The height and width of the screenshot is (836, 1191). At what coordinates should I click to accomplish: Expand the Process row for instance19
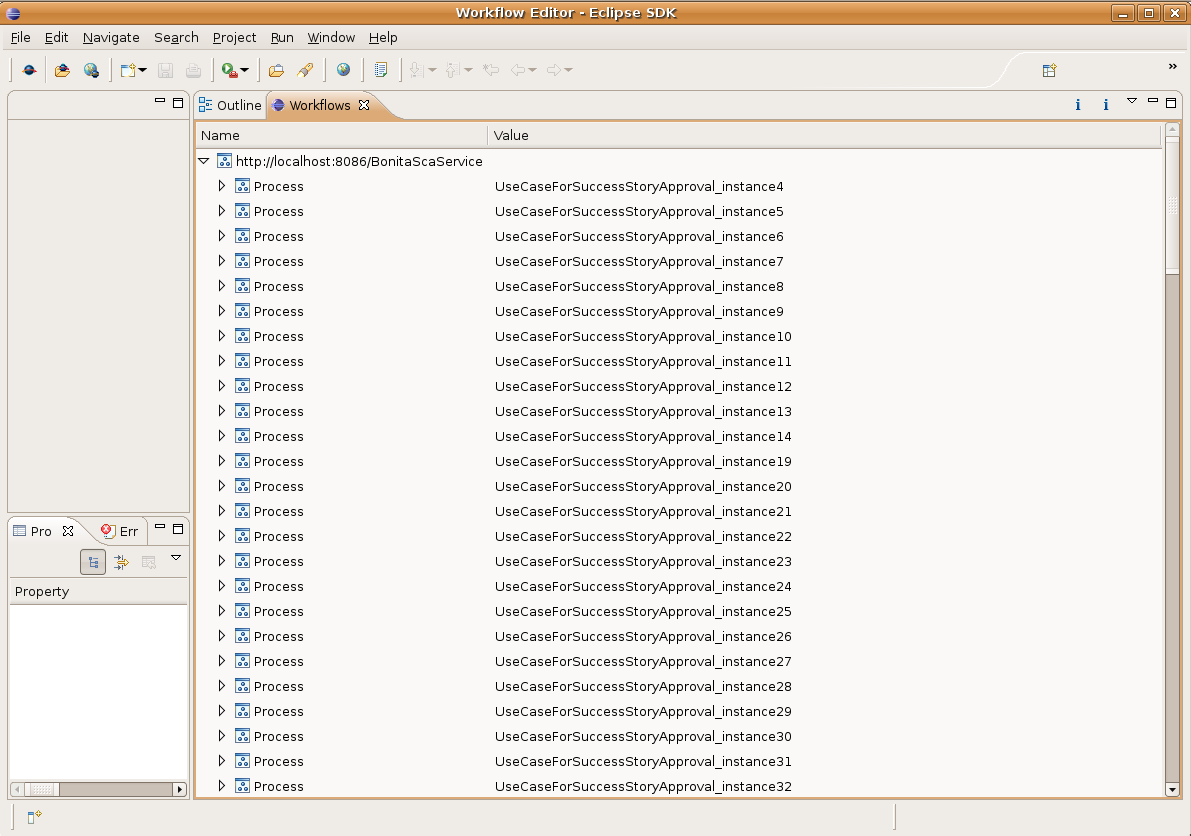coord(222,461)
